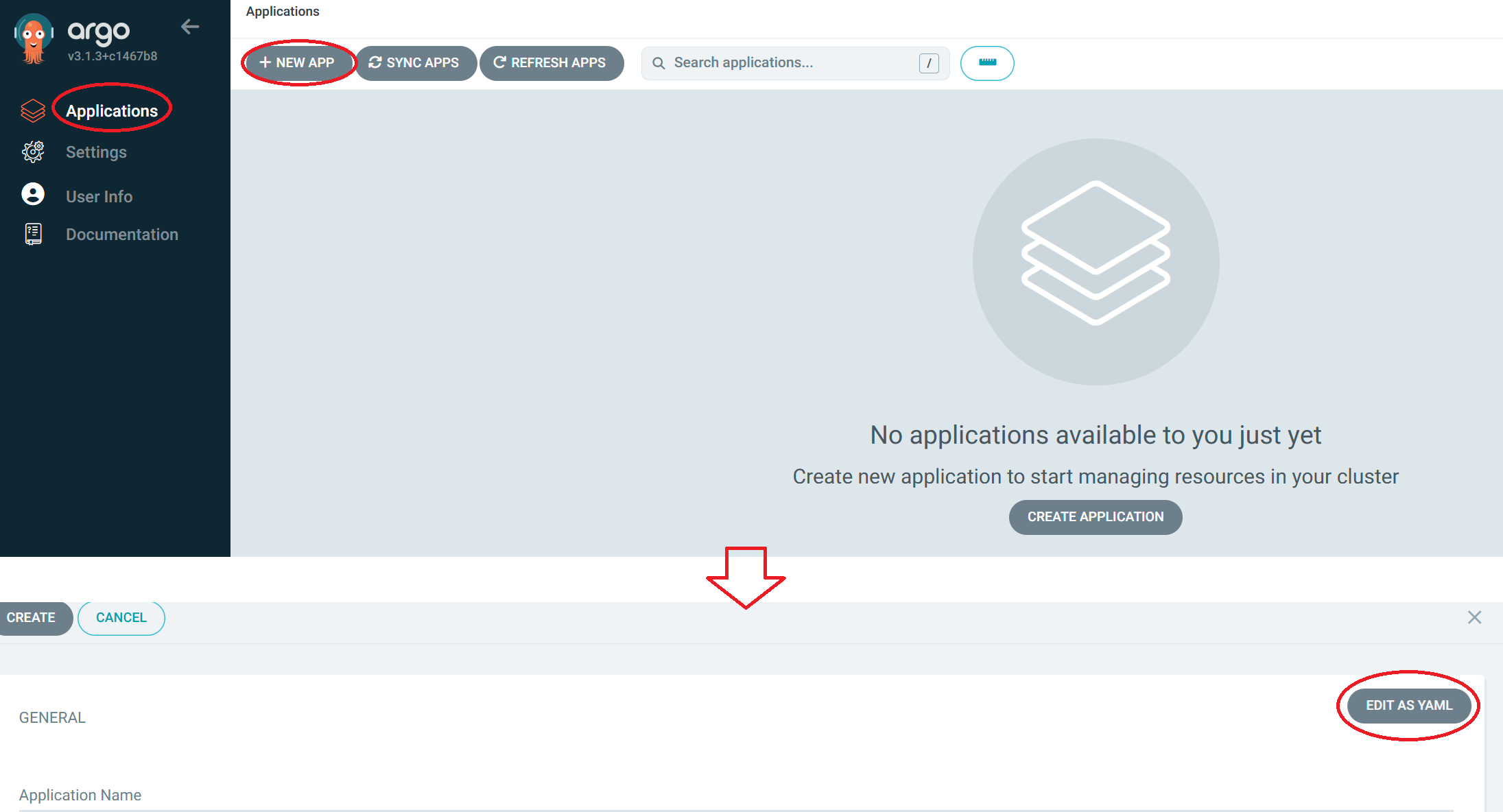Click the EDIT AS YAML button
This screenshot has height=812, width=1503.
1408,706
